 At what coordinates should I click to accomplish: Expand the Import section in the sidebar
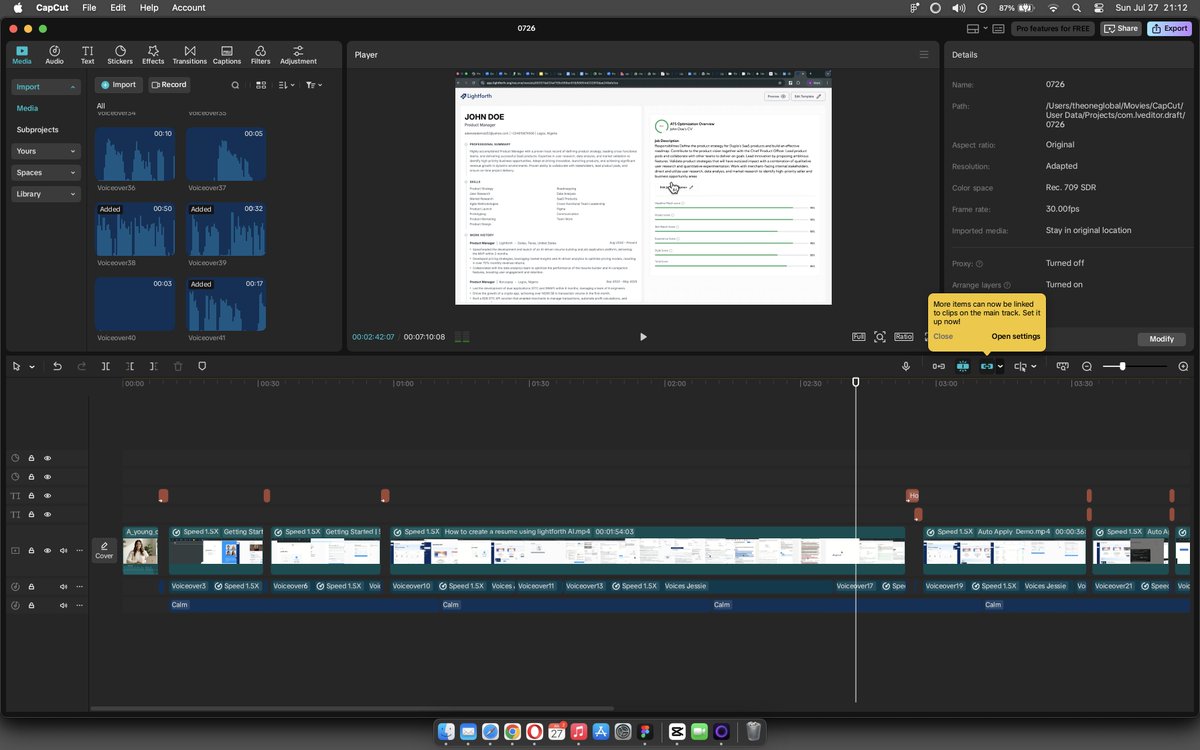tap(46, 87)
